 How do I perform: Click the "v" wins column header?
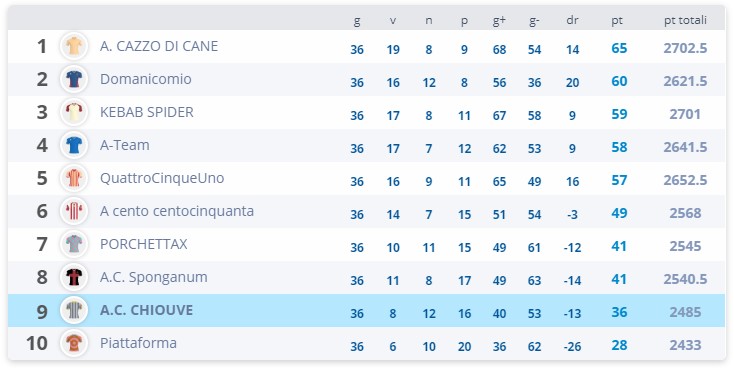coord(393,21)
